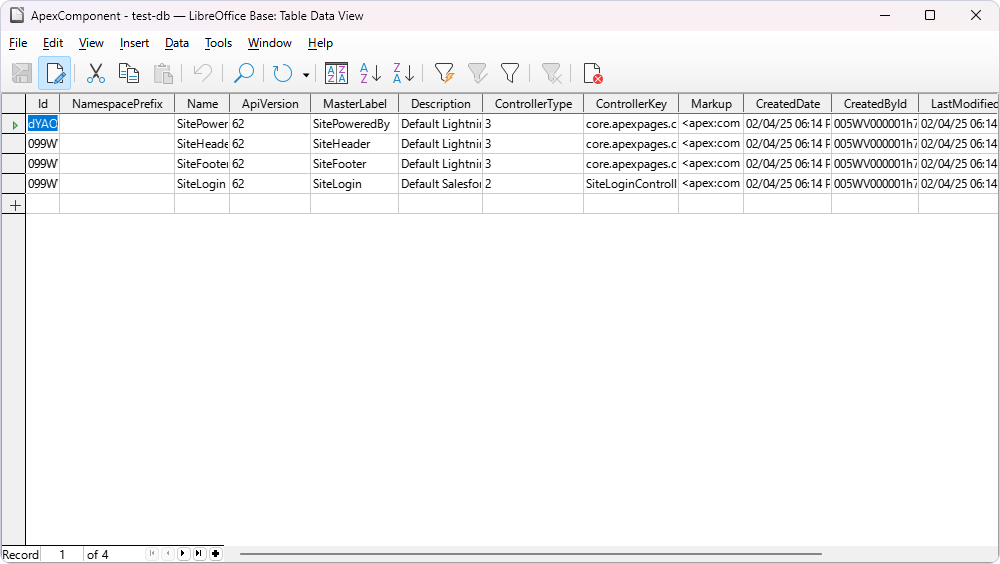Click the Cut scissors icon
Viewport: 1000px width, 564px height.
click(x=96, y=73)
